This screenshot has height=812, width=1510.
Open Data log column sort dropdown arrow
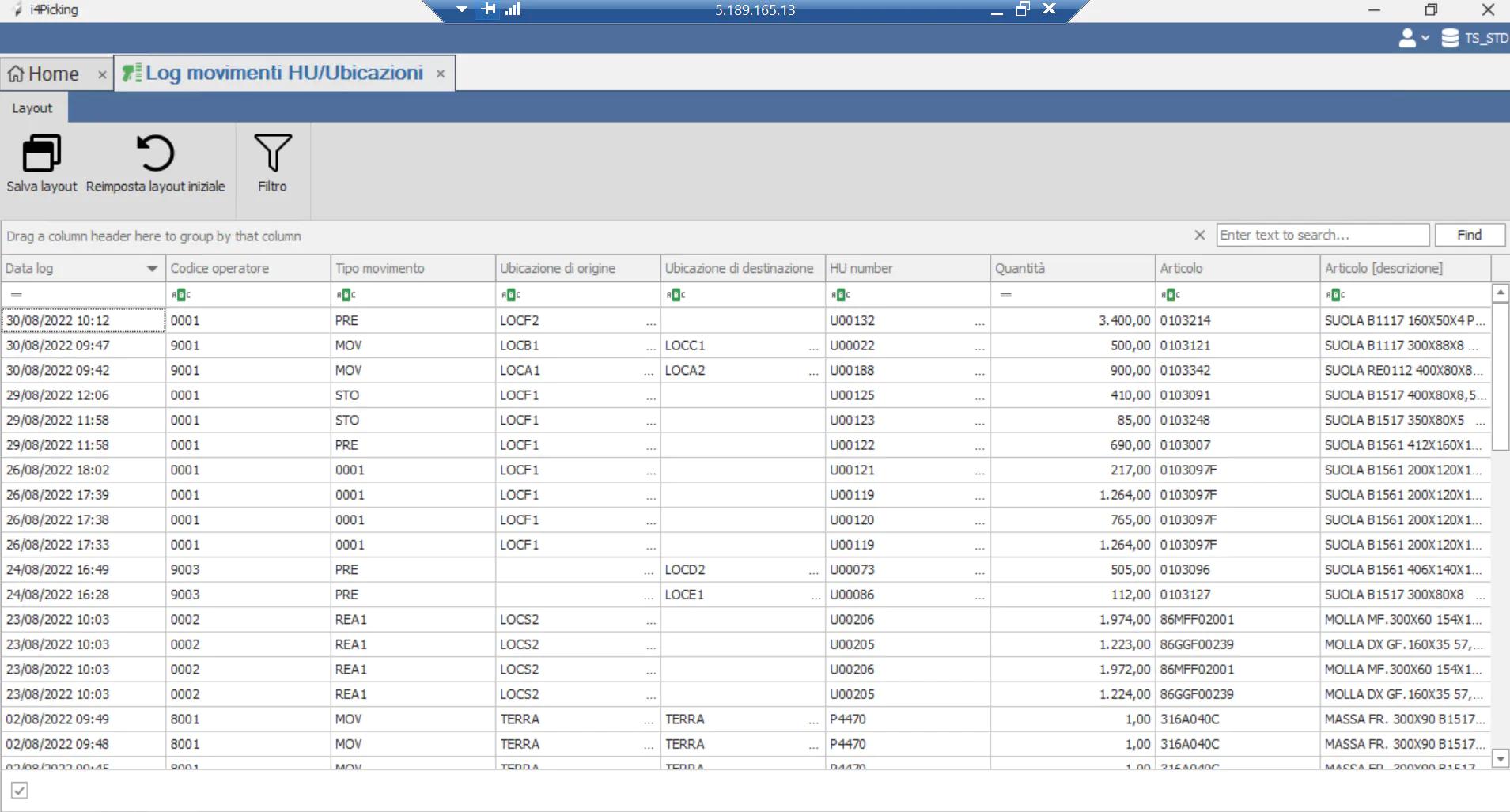(152, 269)
